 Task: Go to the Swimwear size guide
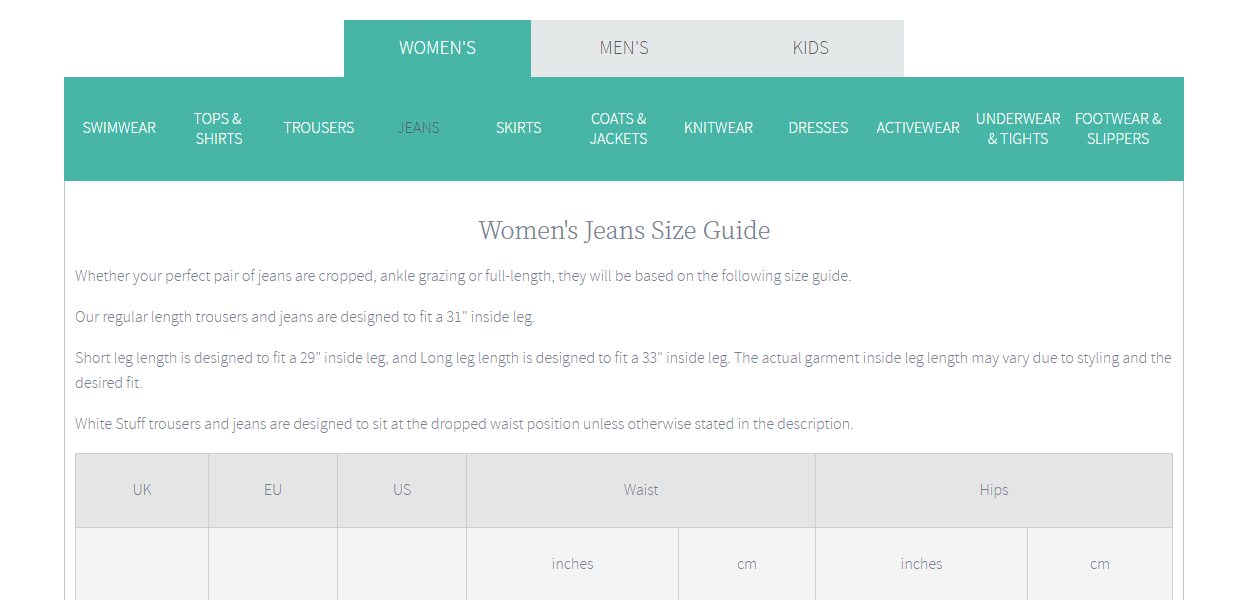tap(119, 128)
